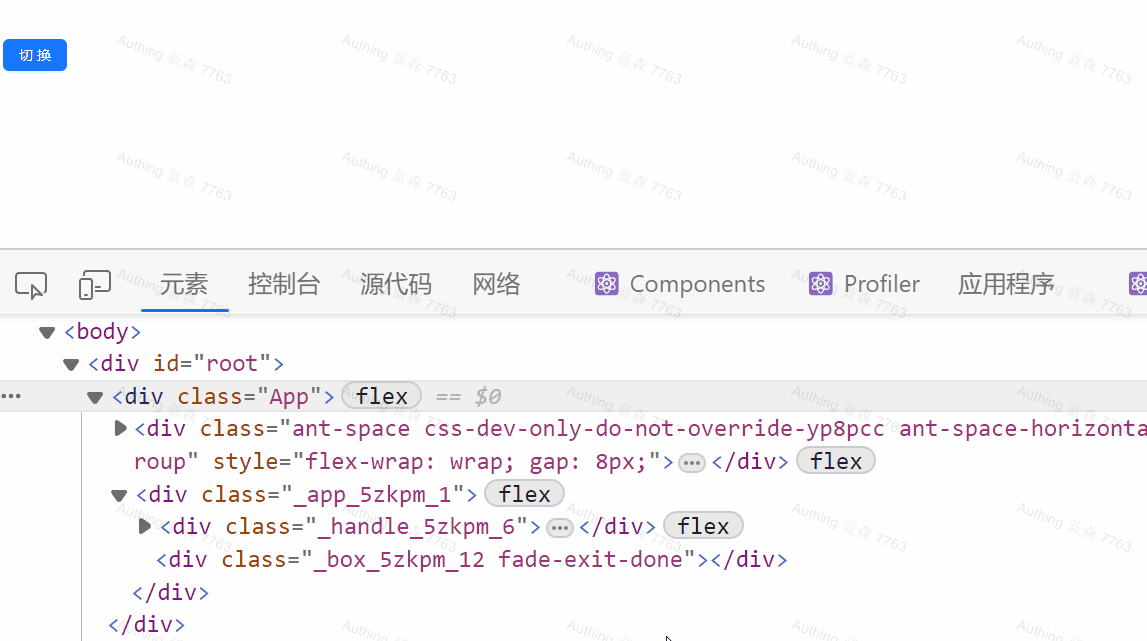
Task: Click the React icon beside Profiler
Action: [821, 284]
